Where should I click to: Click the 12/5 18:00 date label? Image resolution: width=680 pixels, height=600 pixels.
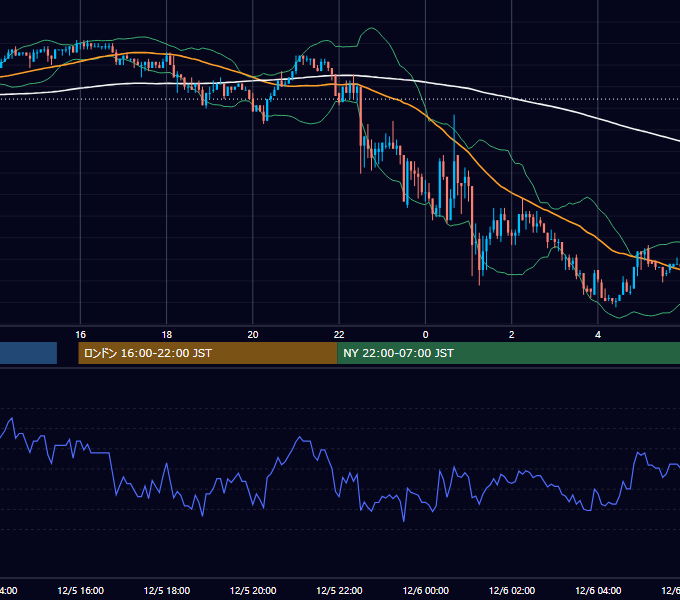(167, 590)
